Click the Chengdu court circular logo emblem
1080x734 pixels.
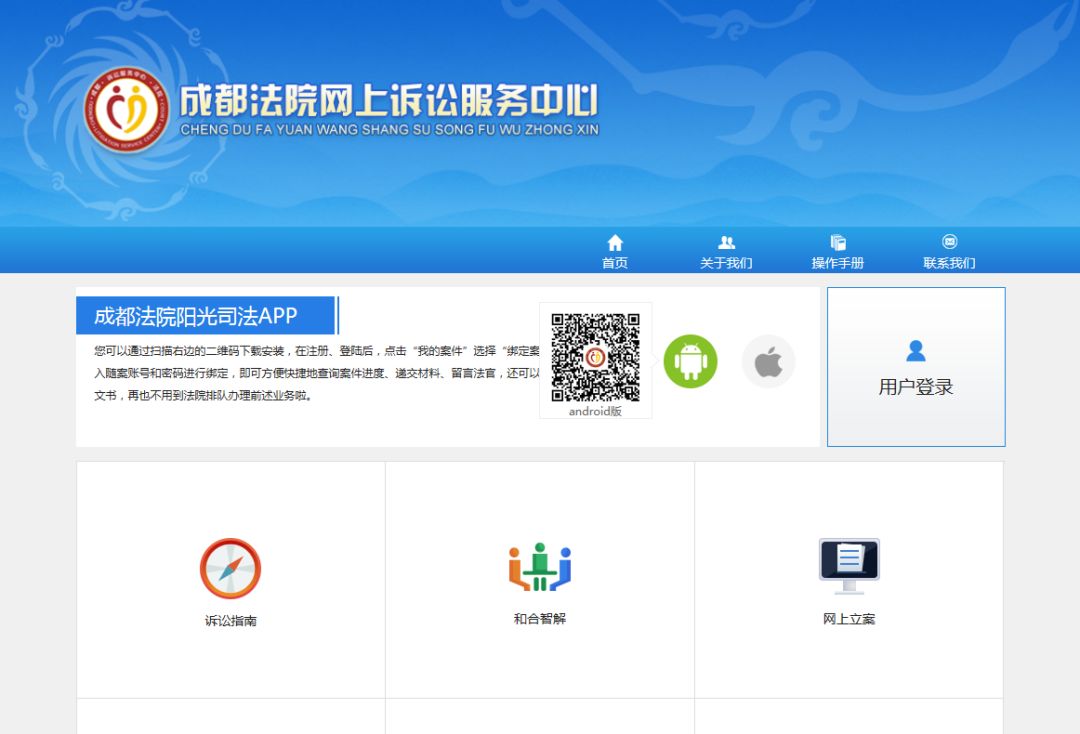(x=127, y=110)
